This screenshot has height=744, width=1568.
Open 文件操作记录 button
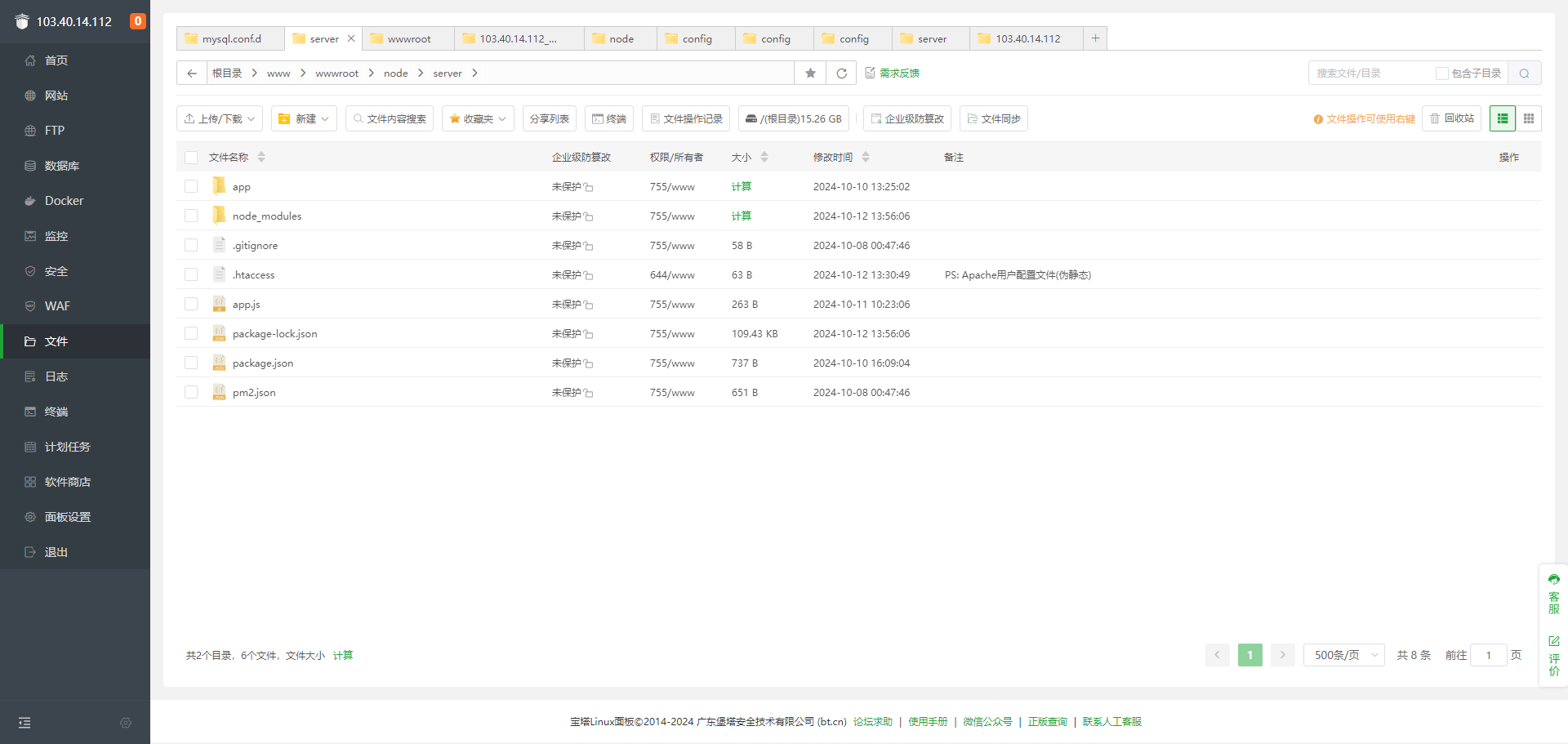point(686,118)
